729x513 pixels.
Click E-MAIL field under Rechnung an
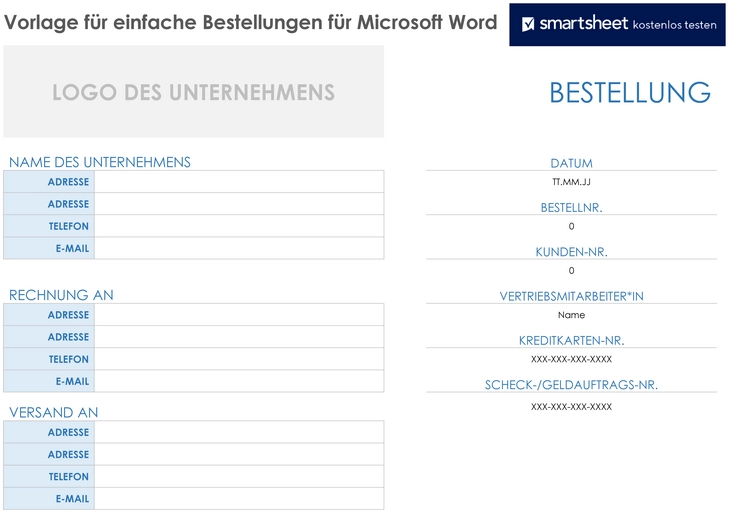point(239,381)
